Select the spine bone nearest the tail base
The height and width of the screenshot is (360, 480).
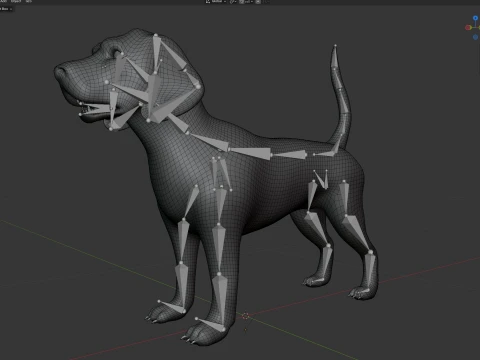click(x=289, y=155)
